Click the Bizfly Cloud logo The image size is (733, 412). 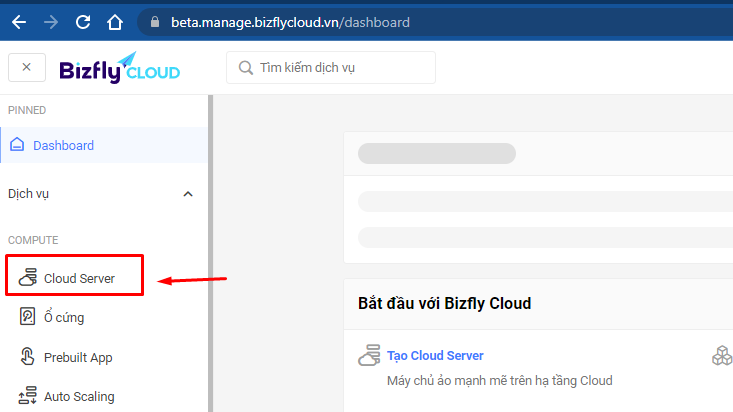point(120,68)
